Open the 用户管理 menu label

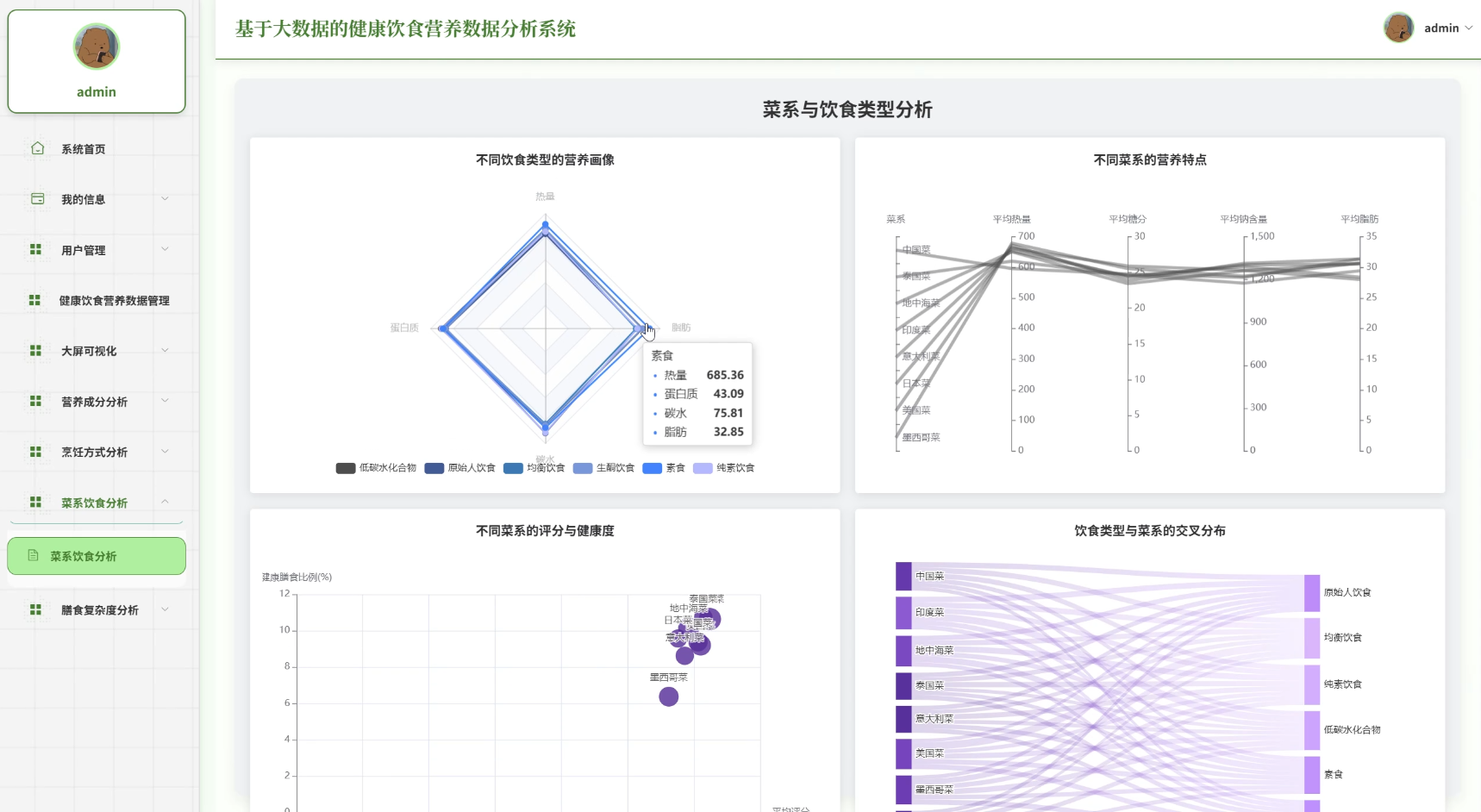(83, 250)
